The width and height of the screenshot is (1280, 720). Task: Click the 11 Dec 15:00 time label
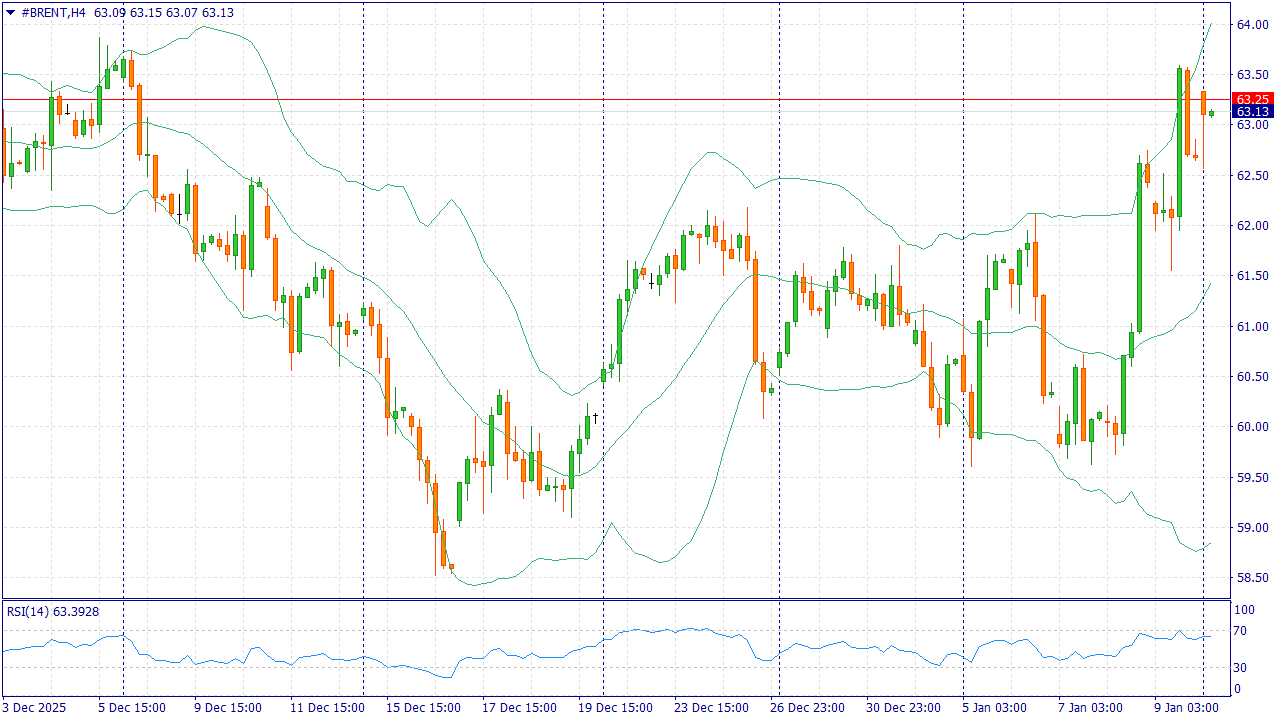point(327,708)
